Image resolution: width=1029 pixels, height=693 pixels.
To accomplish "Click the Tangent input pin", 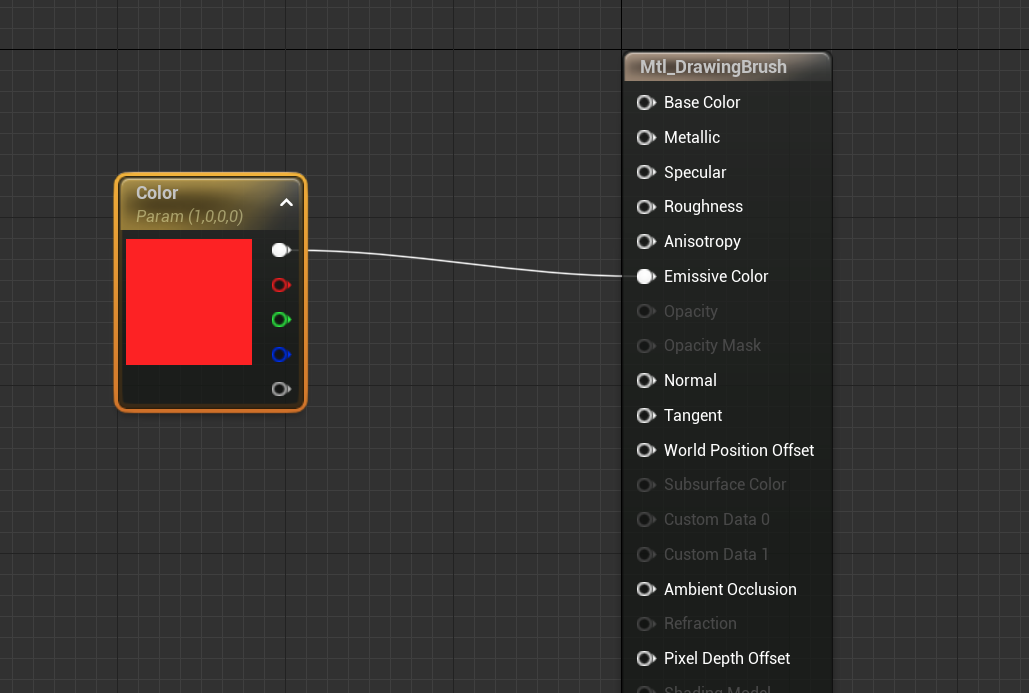I will [646, 415].
